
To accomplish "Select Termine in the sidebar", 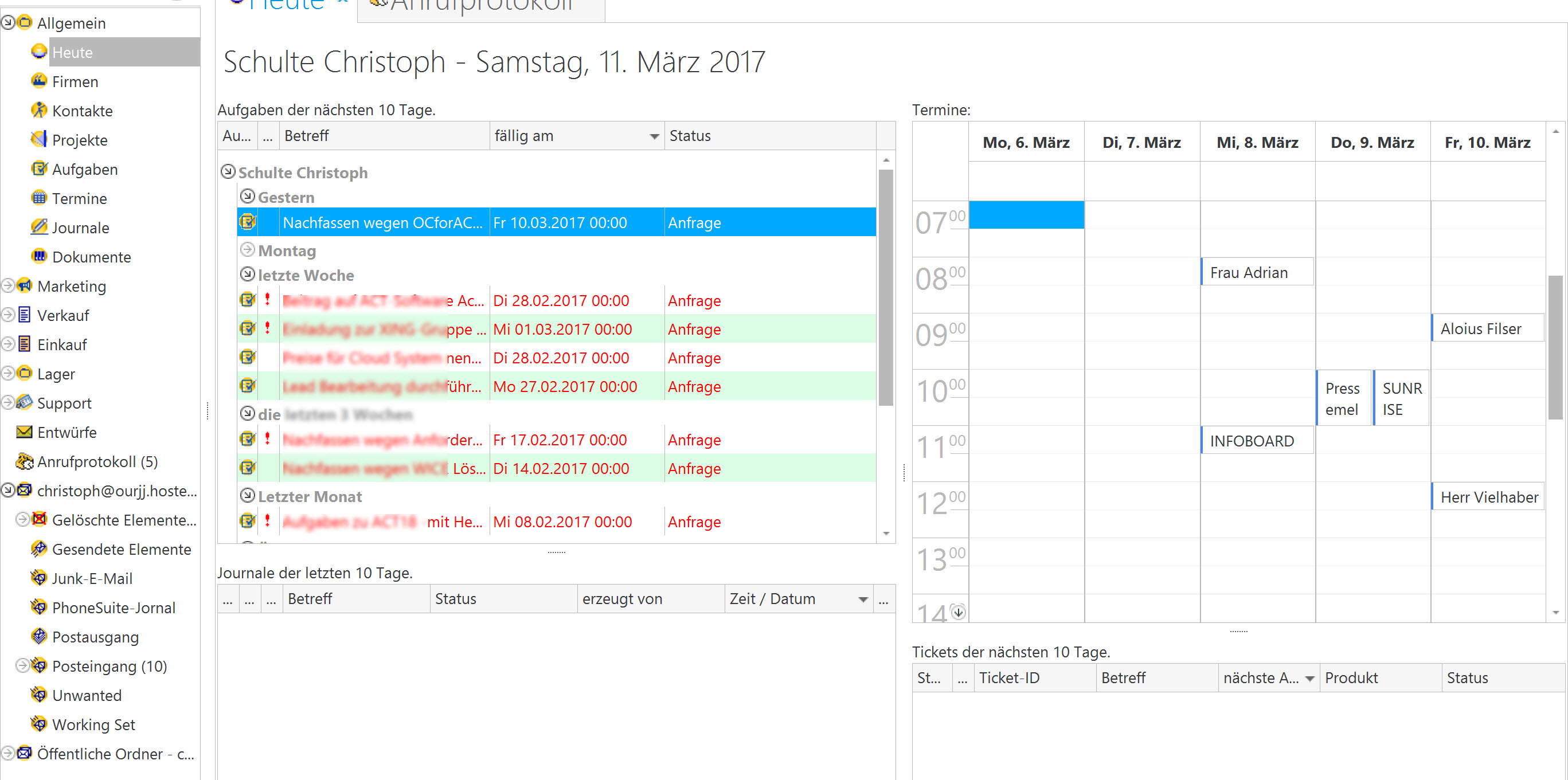I will [x=79, y=198].
